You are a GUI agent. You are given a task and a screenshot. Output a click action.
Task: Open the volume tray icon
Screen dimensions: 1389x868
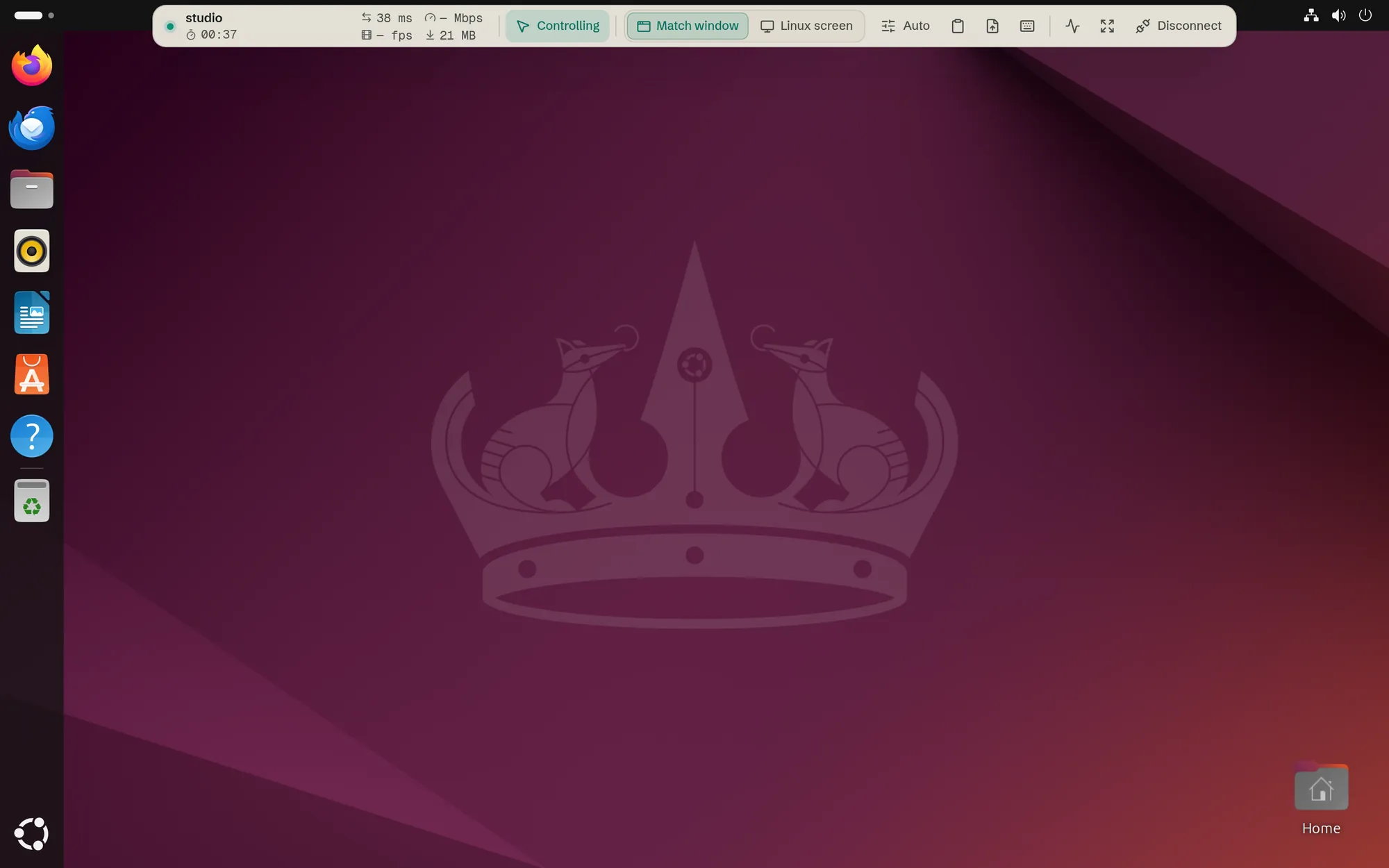tap(1338, 15)
